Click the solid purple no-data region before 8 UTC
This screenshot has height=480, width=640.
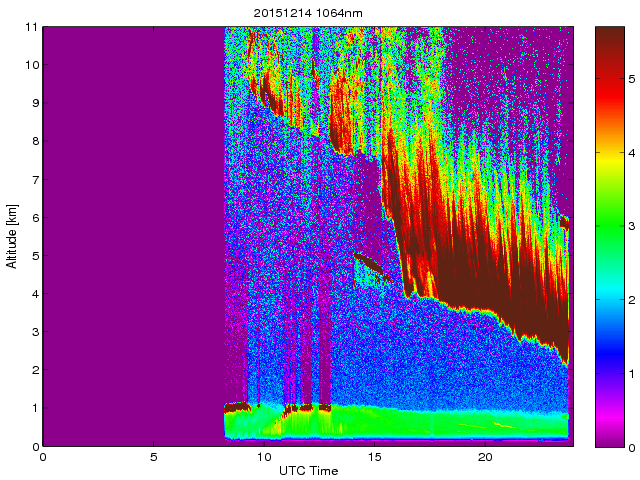click(x=130, y=230)
